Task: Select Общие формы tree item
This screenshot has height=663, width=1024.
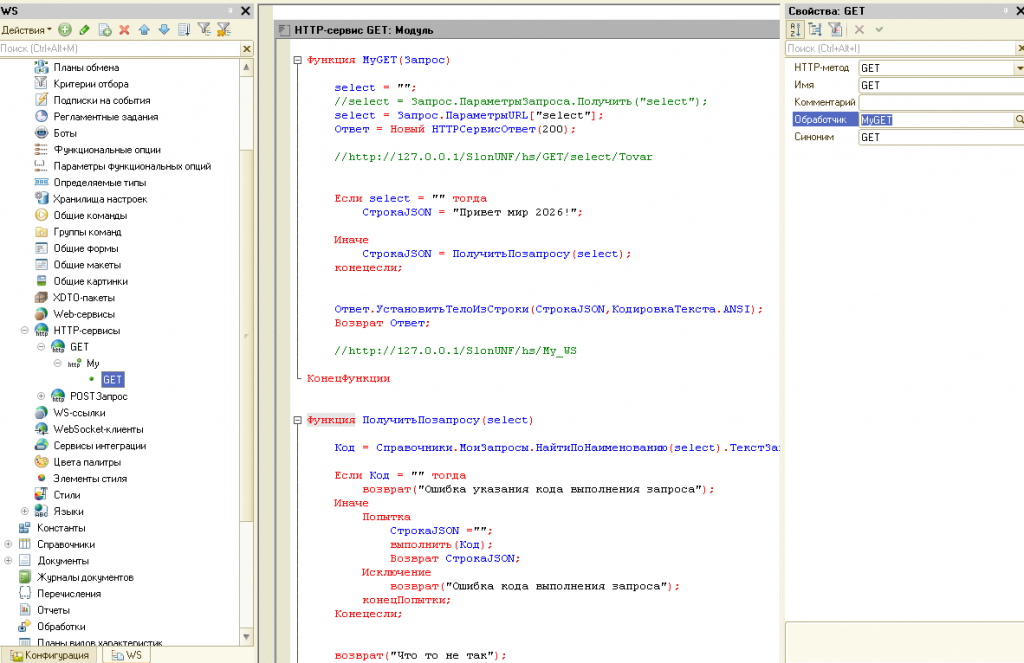Action: (86, 248)
